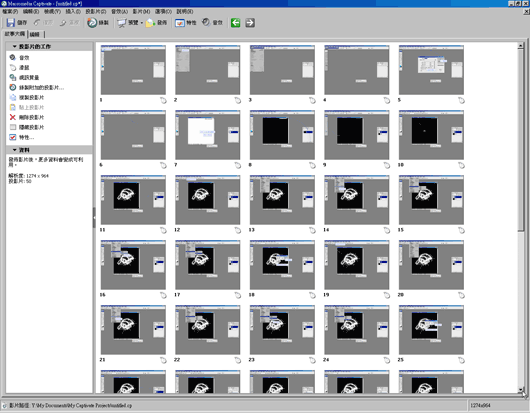530x413 pixels.
Task: Click the mouse icon under slide 1
Action: point(163,100)
